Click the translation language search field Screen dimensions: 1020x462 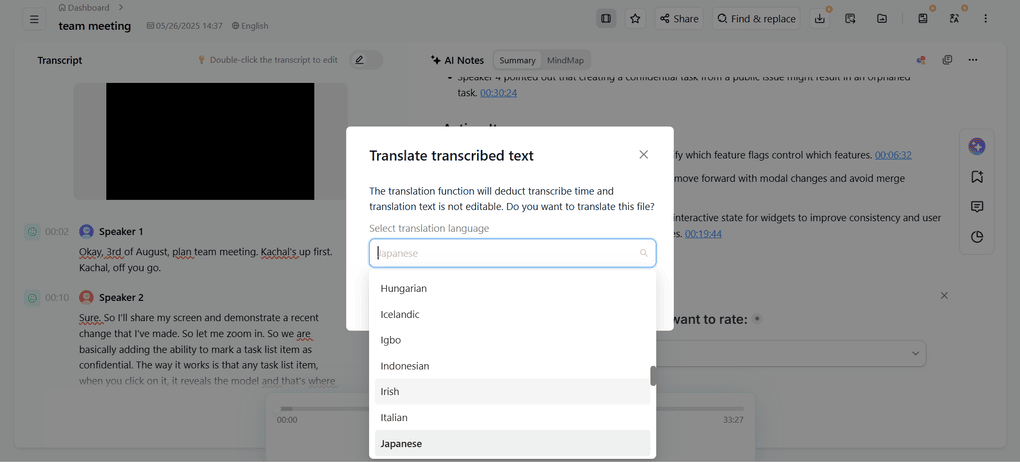coord(513,253)
